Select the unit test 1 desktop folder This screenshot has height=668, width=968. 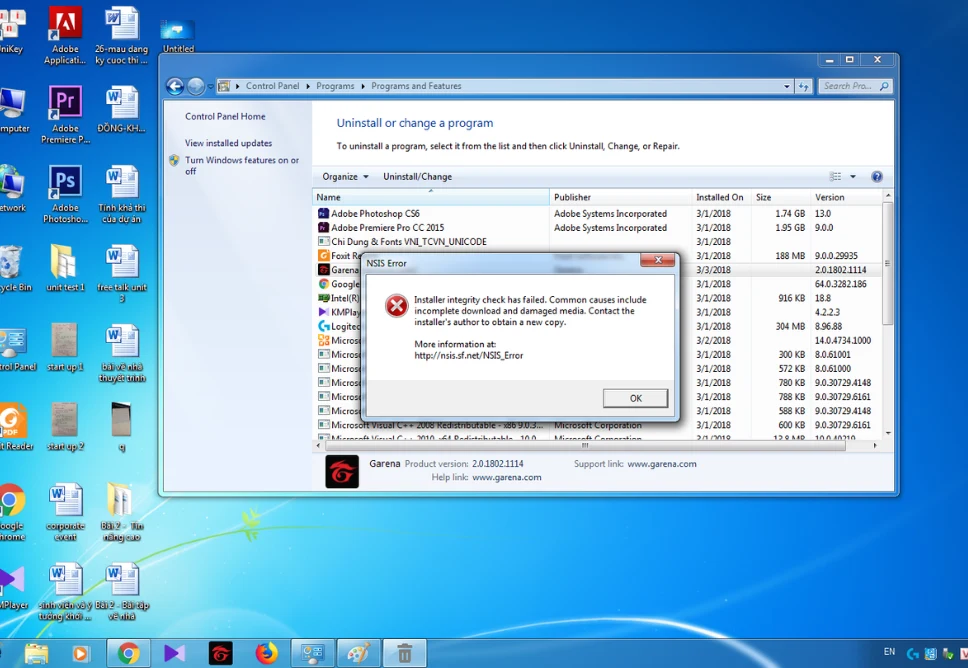(65, 268)
